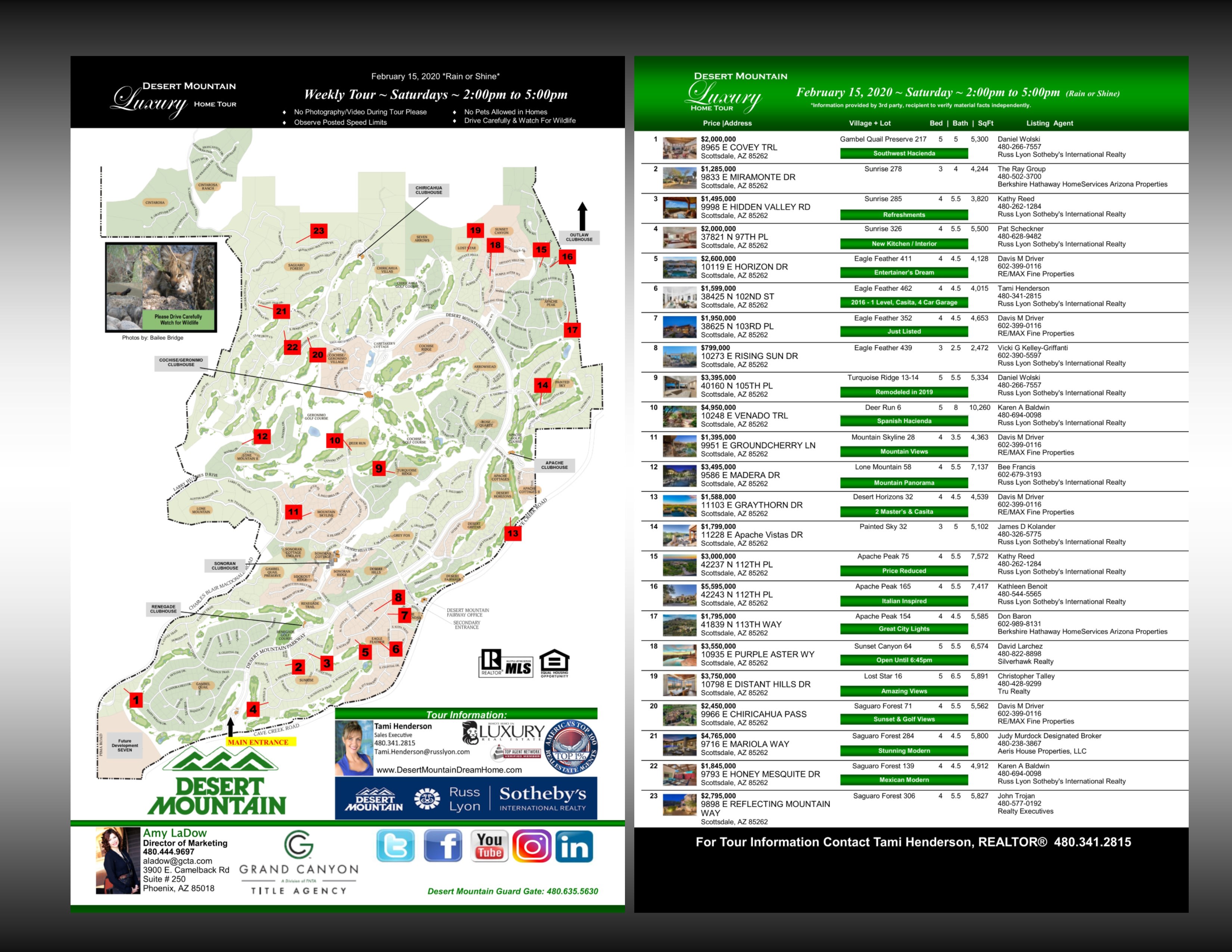Click the 'Entertainer's Dream' green banner
The width and height of the screenshot is (1232, 952).
click(904, 273)
